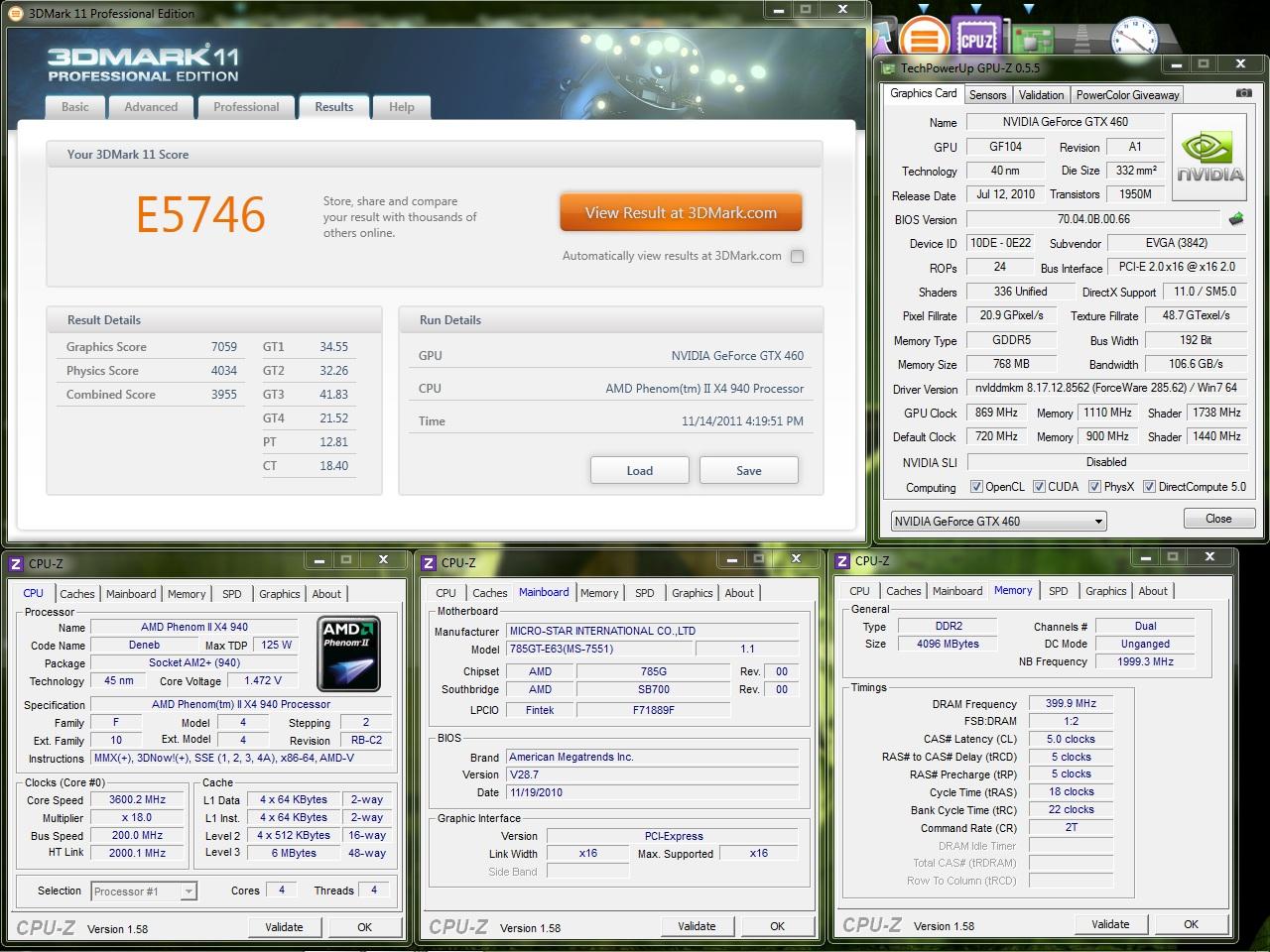Open Memory tab in the middle CPU-Z window
1270x952 pixels.
[599, 593]
